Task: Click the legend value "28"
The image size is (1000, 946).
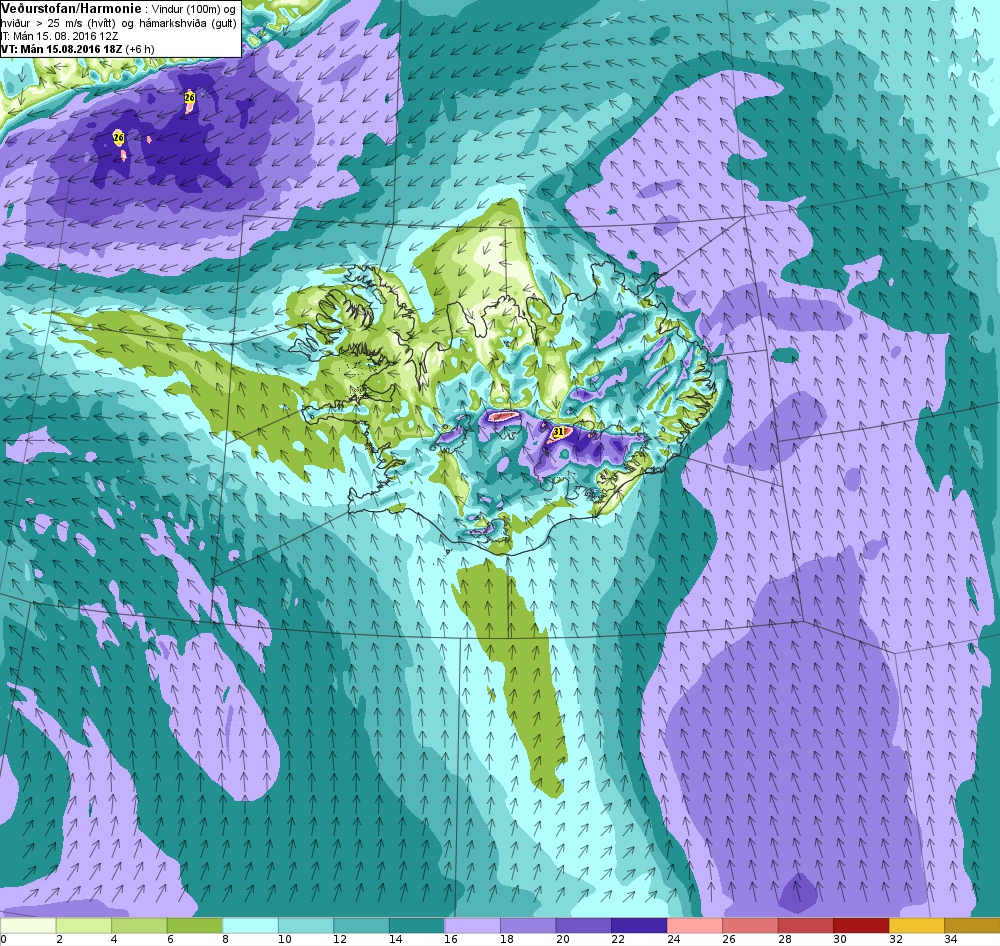Action: [x=784, y=939]
